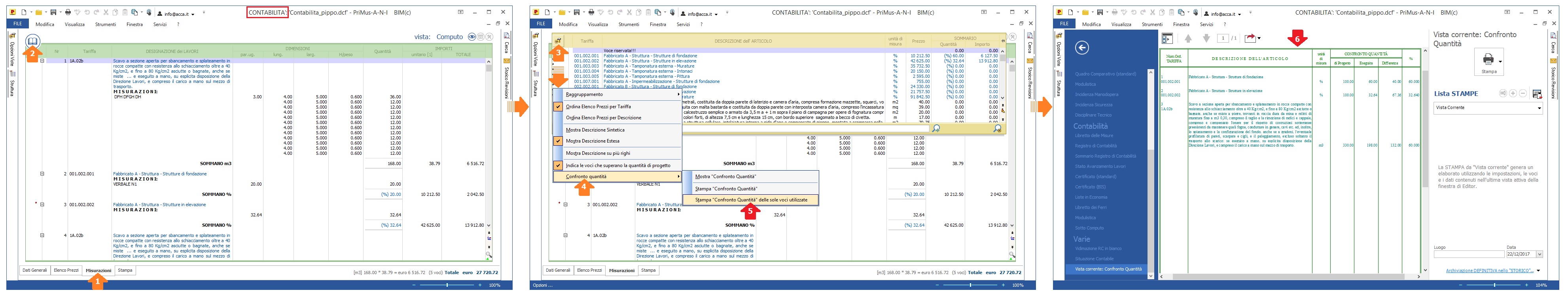
Task: Toggle the side panel layout icon above preview
Action: pyautogui.click(x=1167, y=38)
